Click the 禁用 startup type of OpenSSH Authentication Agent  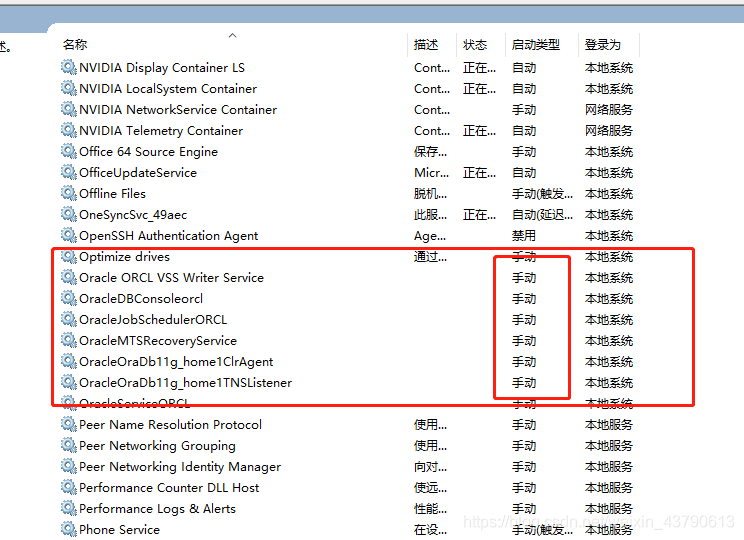pyautogui.click(x=524, y=236)
